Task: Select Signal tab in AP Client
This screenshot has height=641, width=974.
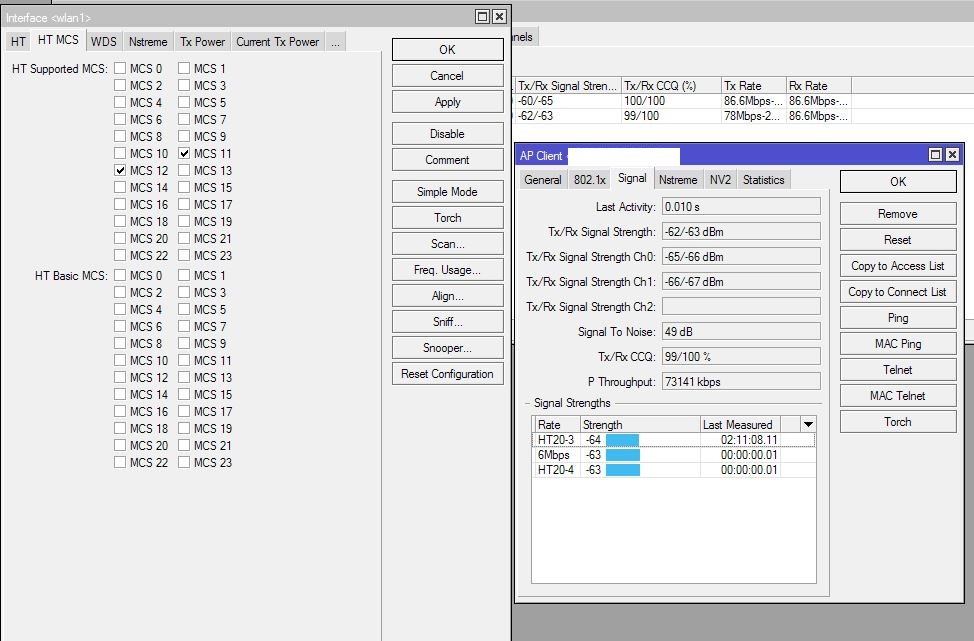Action: (x=632, y=178)
